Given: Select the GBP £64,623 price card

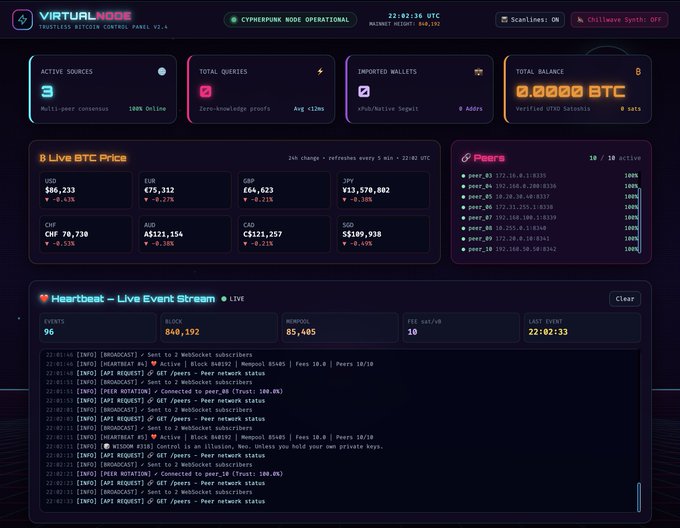Looking at the screenshot, I should click(284, 190).
